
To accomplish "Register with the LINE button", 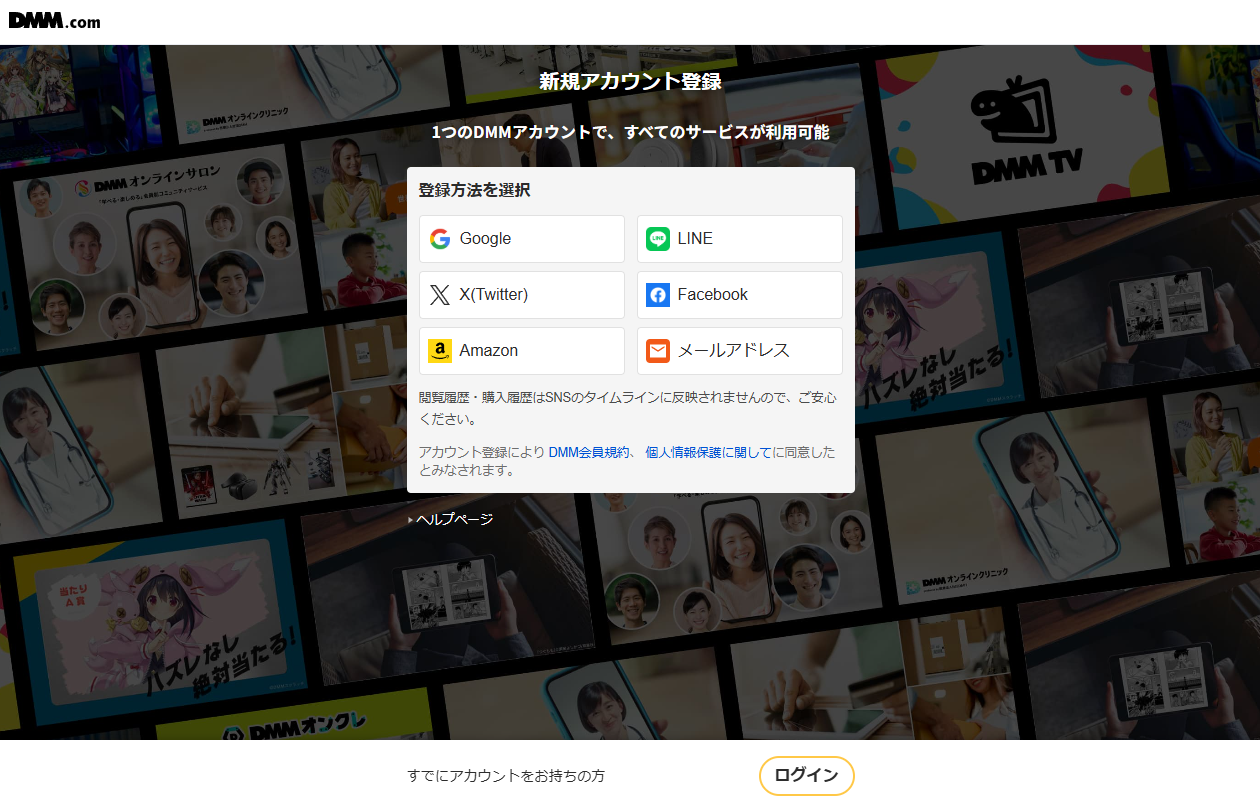I will click(x=740, y=239).
